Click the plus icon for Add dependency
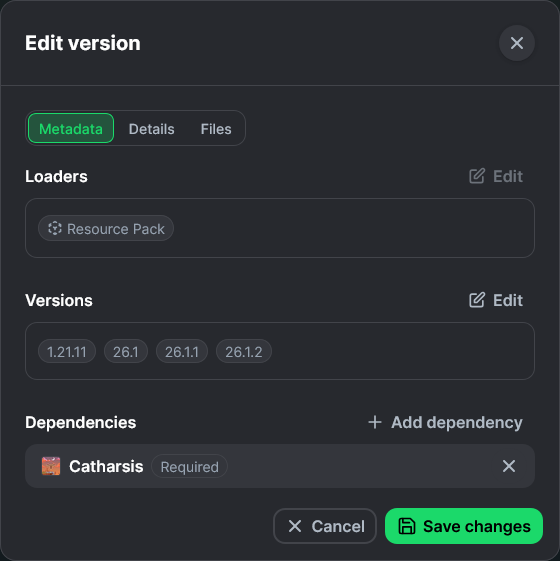Image resolution: width=560 pixels, height=561 pixels. click(375, 422)
